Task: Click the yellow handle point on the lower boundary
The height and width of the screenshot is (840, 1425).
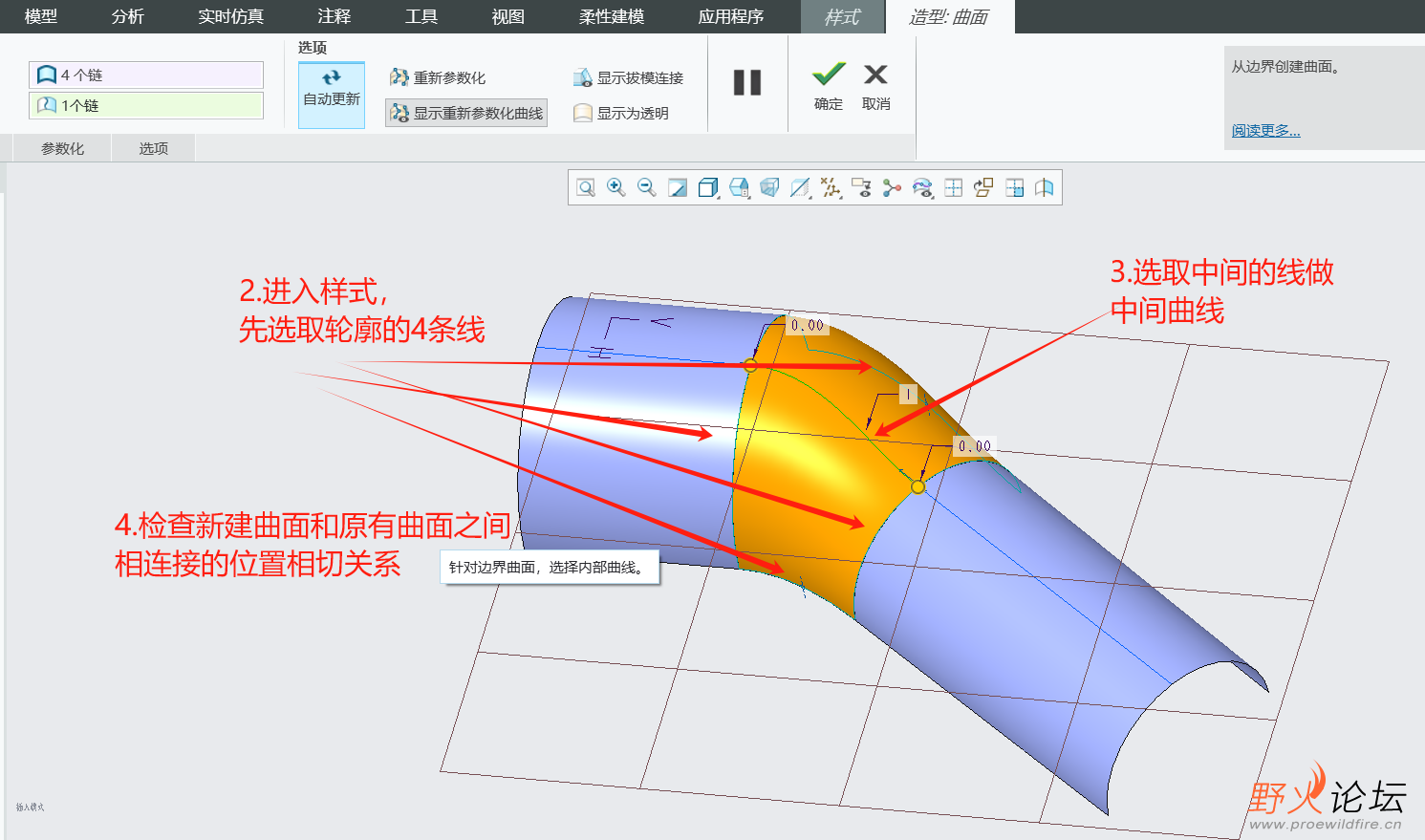Action: 918,487
